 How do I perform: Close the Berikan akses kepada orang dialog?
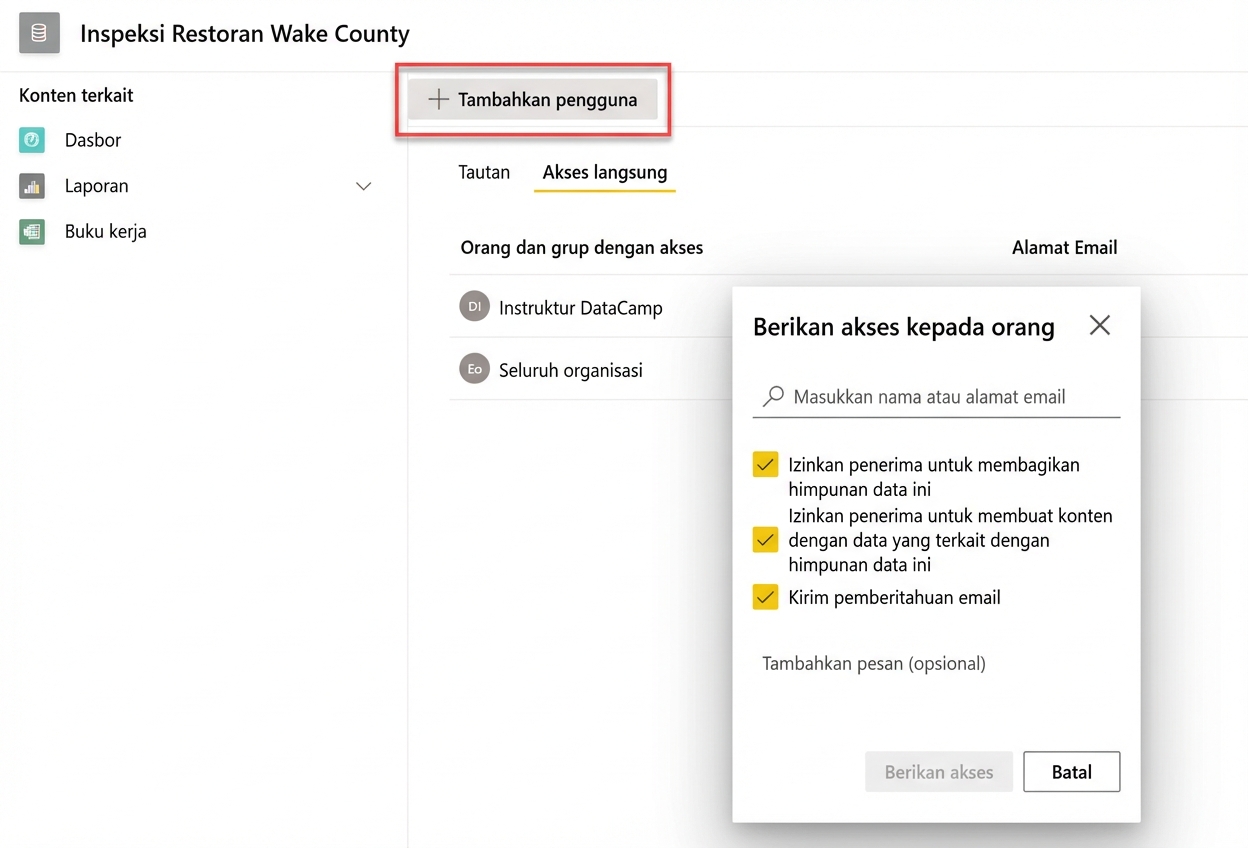[1099, 325]
